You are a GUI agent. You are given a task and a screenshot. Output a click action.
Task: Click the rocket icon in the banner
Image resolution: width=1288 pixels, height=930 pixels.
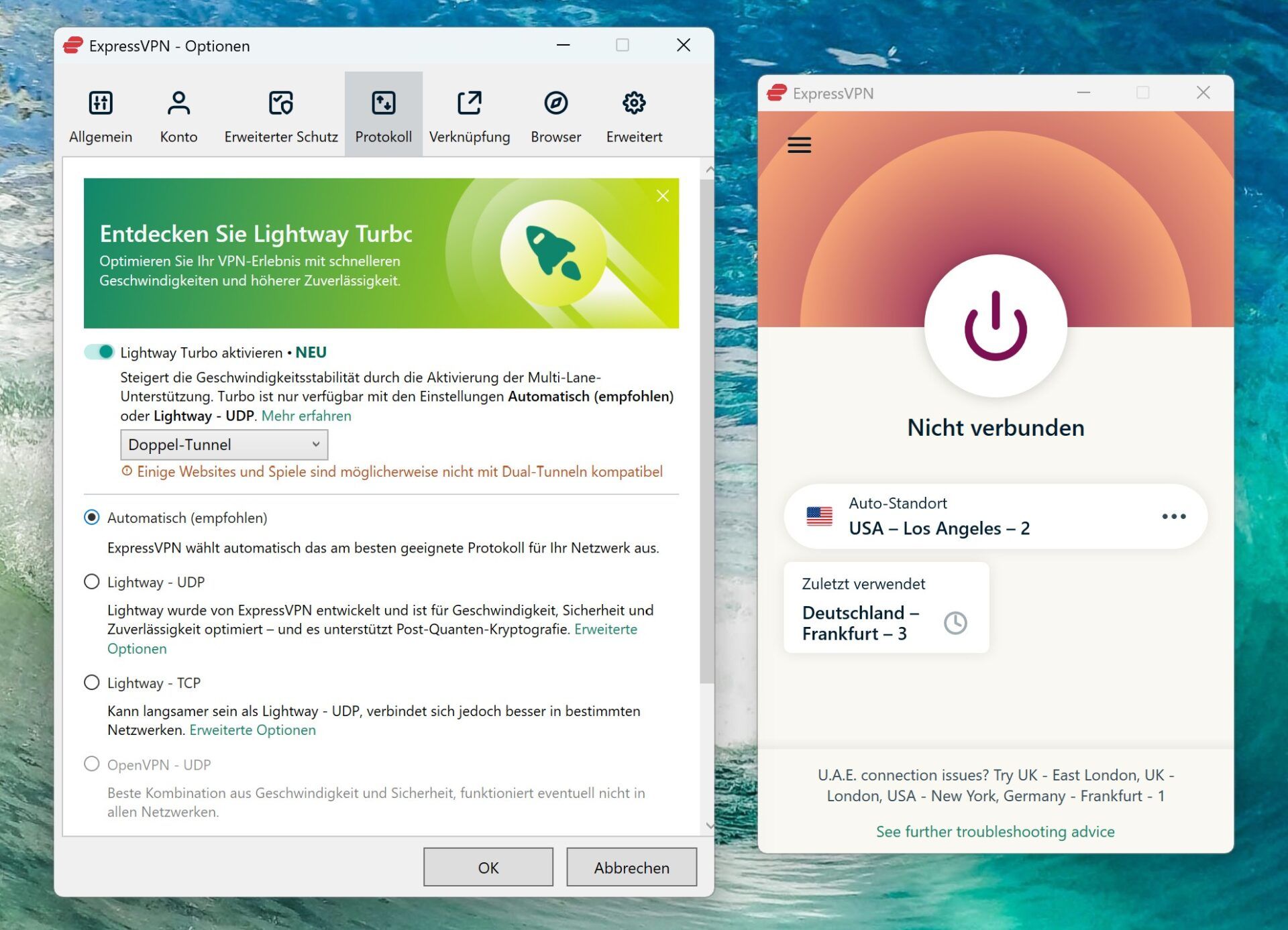click(553, 253)
